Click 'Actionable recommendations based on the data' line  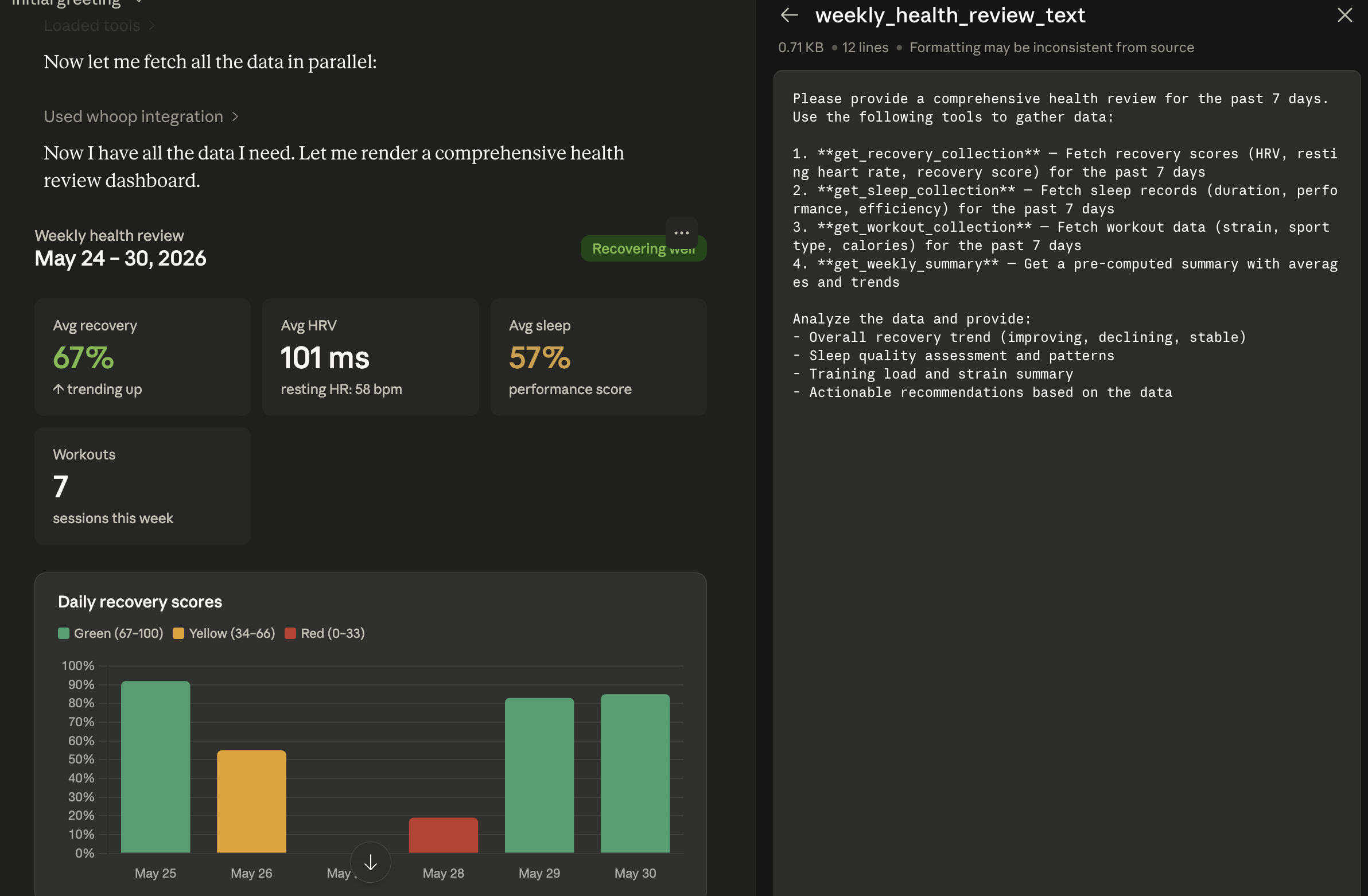tap(982, 392)
